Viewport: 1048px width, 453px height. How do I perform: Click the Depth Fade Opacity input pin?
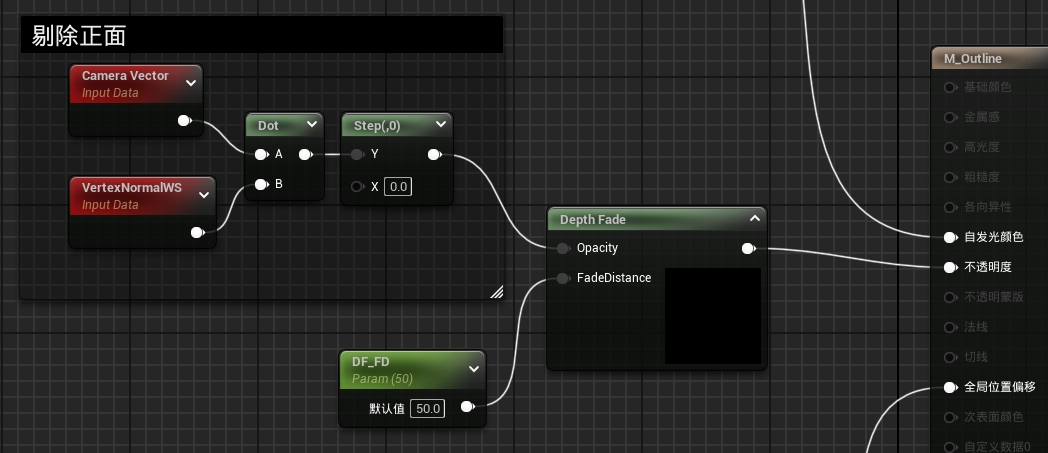pyautogui.click(x=563, y=248)
